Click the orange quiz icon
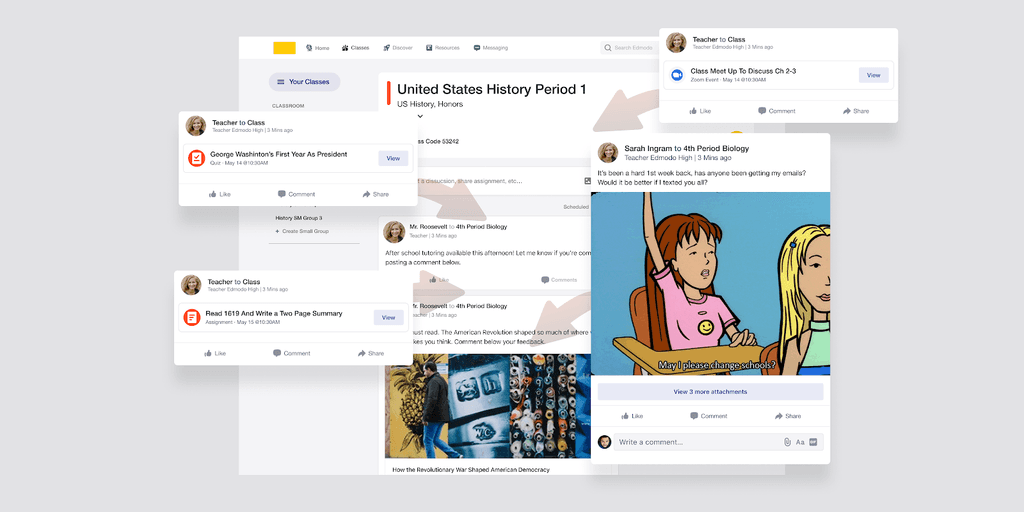The width and height of the screenshot is (1024, 512). pos(197,157)
